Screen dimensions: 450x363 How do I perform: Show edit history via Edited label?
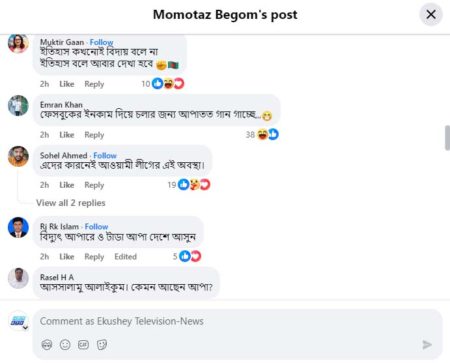pos(125,256)
